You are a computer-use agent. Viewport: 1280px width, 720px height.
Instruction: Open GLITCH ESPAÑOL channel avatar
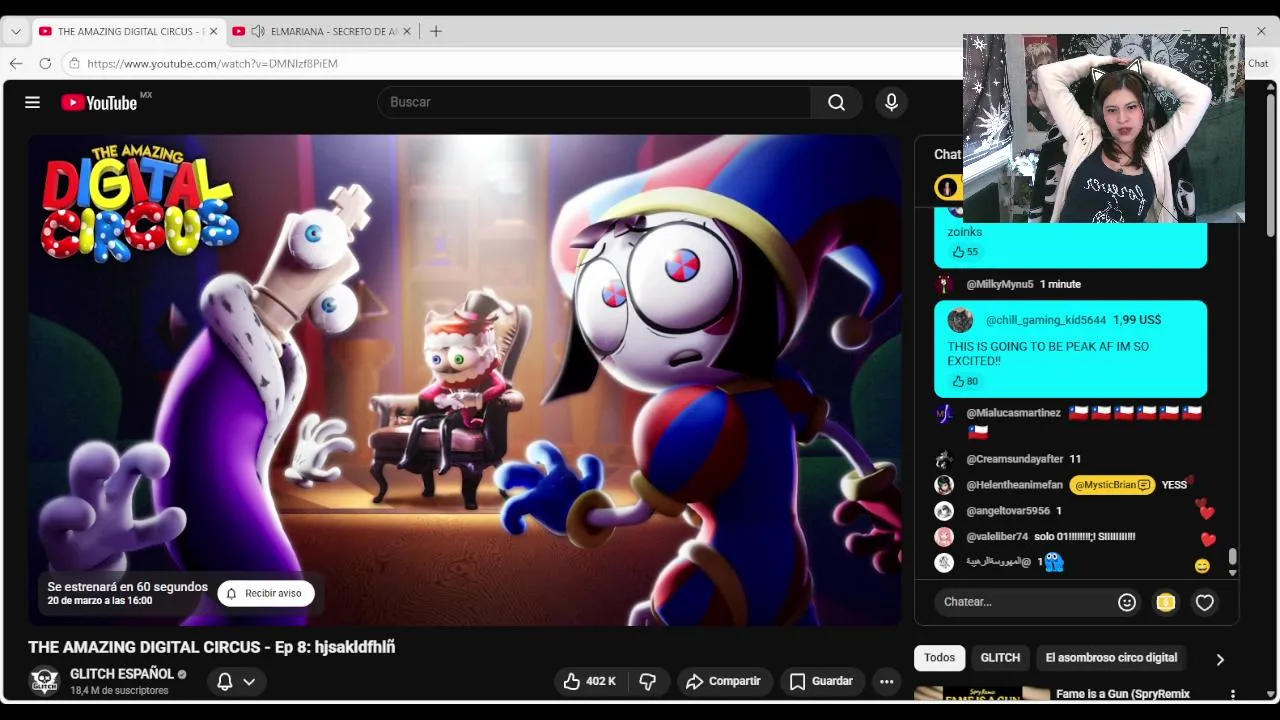point(44,681)
